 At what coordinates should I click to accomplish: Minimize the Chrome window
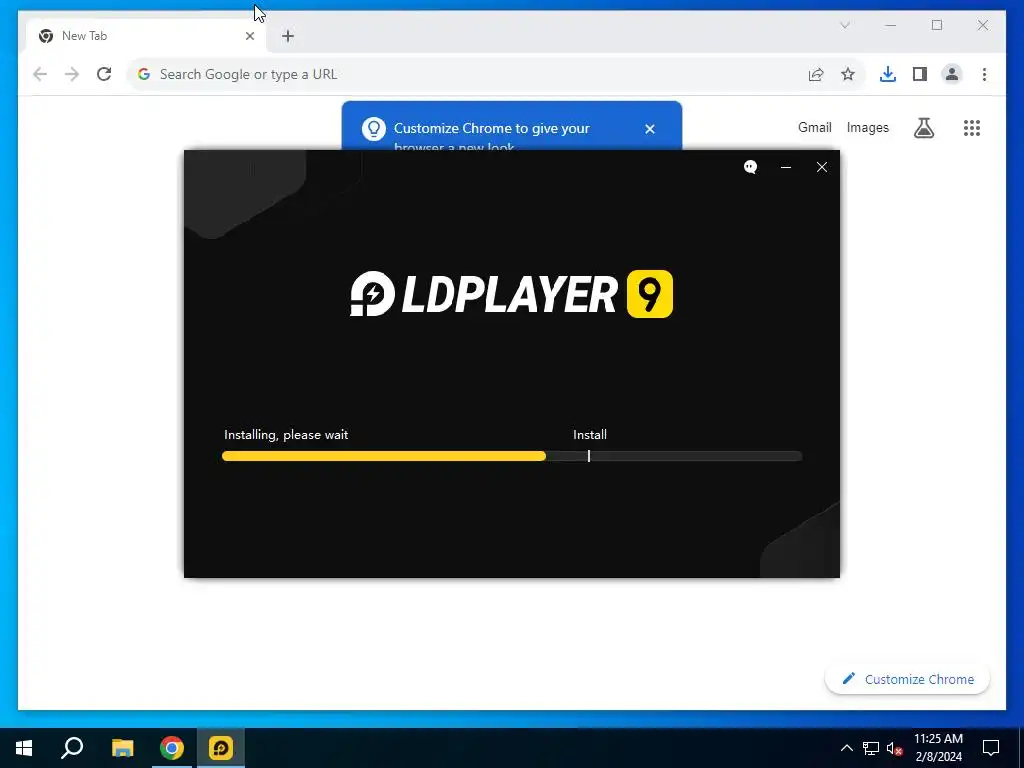[891, 25]
